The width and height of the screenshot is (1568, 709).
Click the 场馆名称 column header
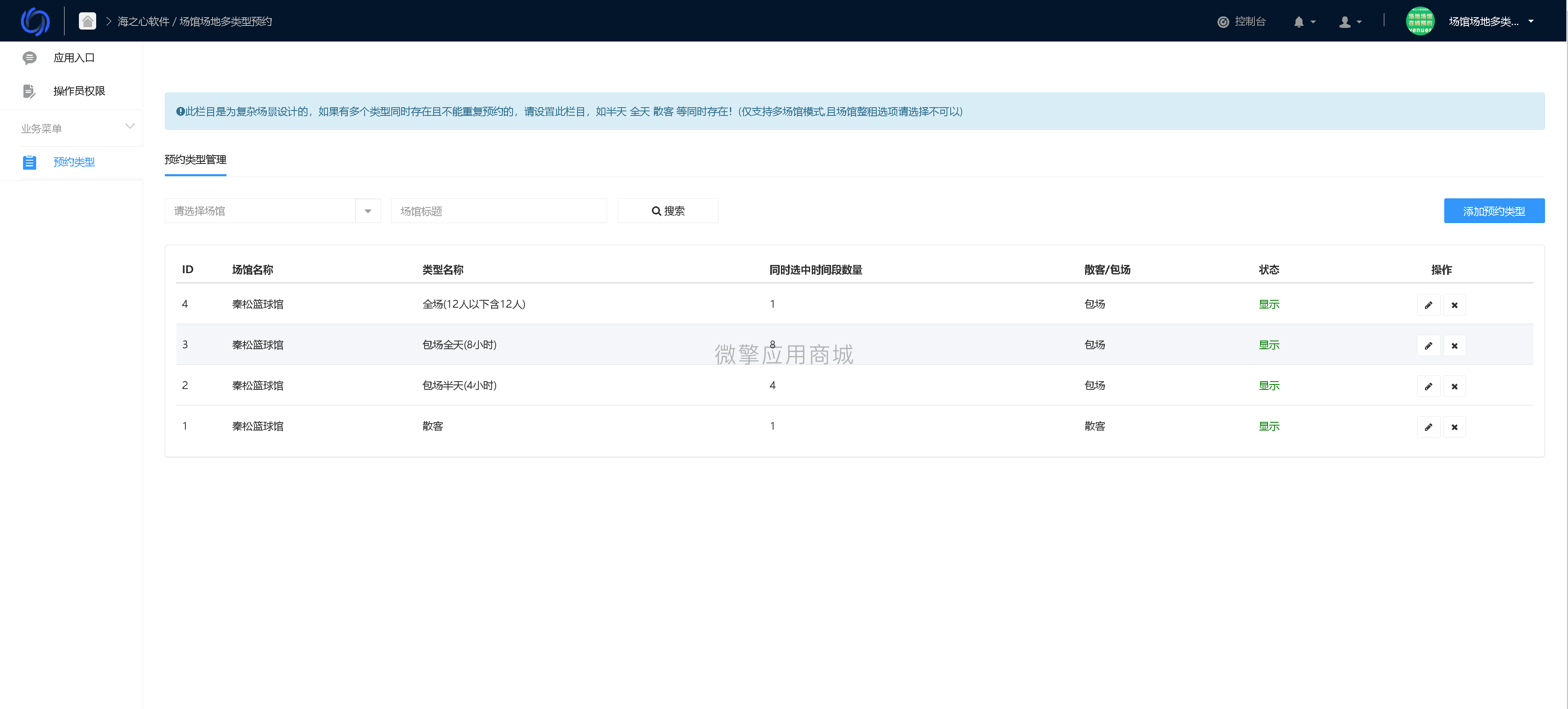(x=252, y=269)
